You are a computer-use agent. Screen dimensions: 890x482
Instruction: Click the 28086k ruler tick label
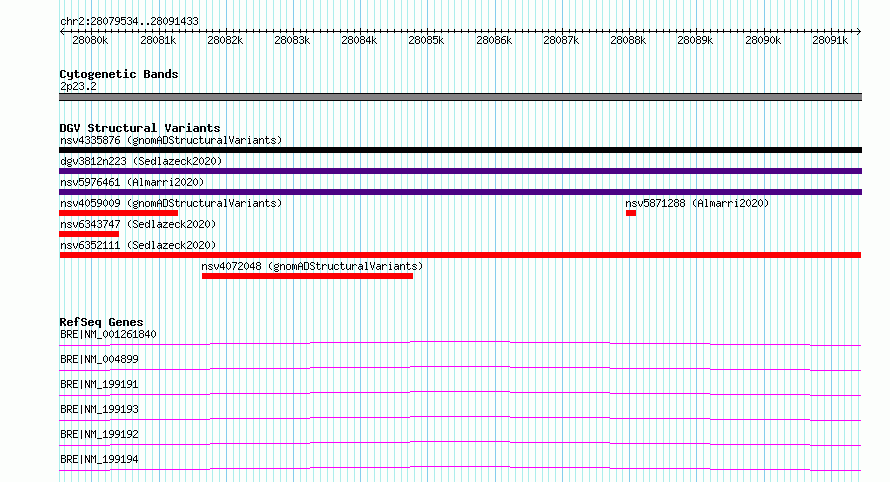pyautogui.click(x=494, y=40)
